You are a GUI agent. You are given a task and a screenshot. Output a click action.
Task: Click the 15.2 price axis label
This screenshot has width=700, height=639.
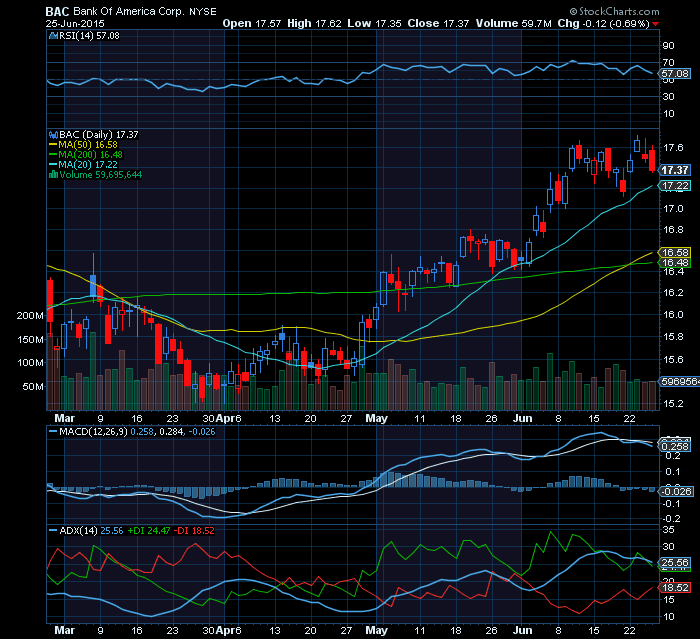point(673,404)
